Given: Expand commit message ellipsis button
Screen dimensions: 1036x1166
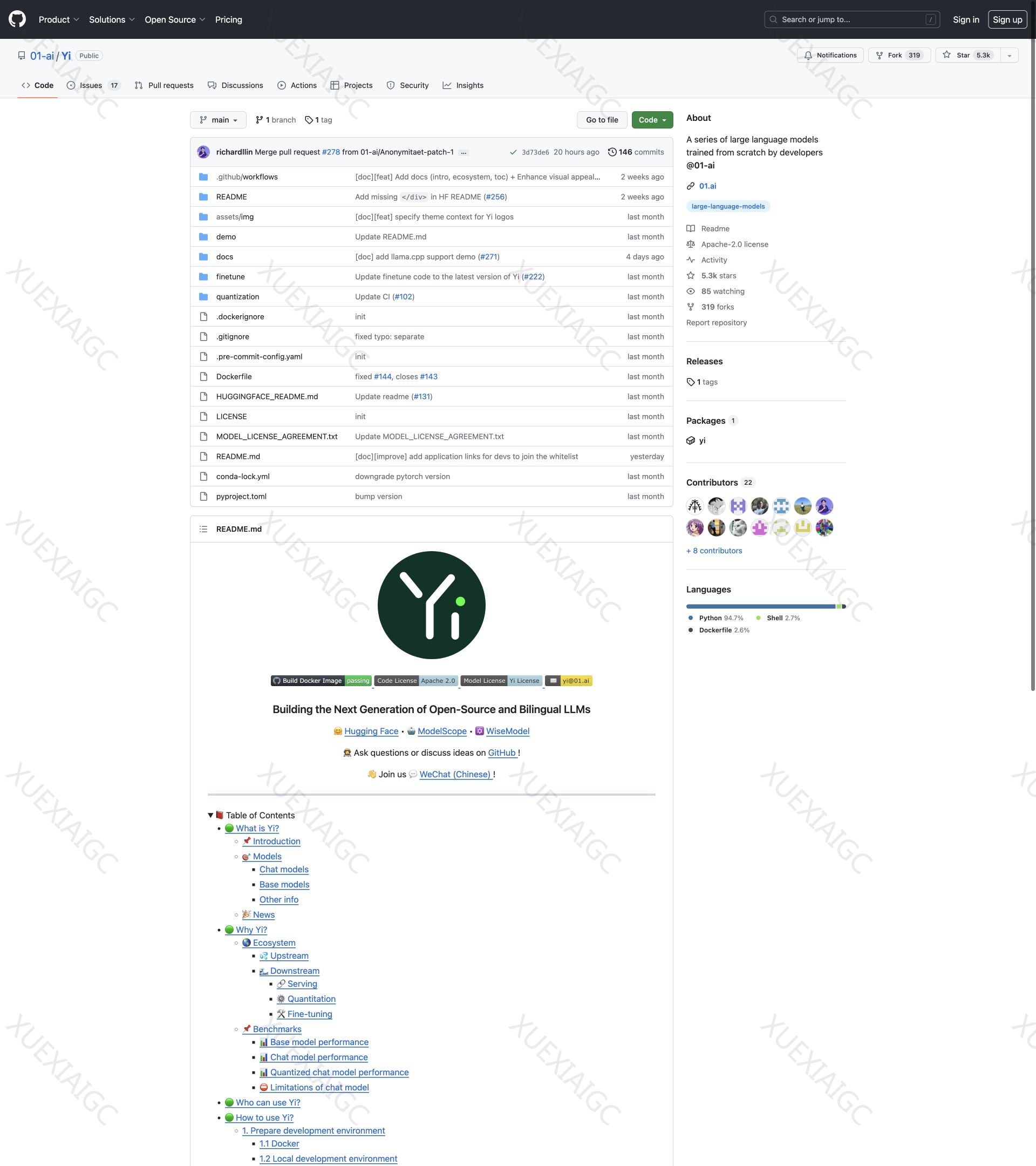Looking at the screenshot, I should pos(464,152).
